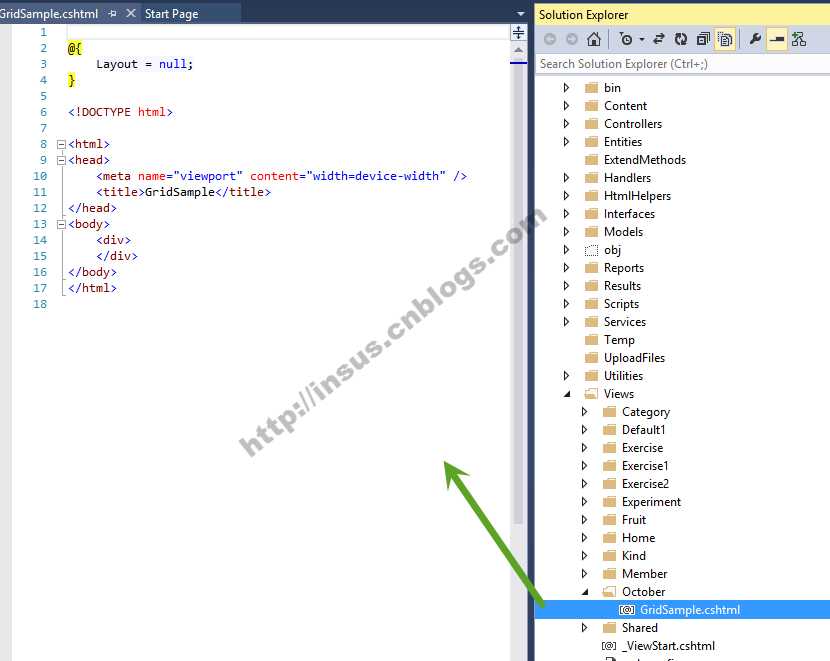The width and height of the screenshot is (830, 661).
Task: Select the Category folder under Views
Action: click(x=646, y=412)
